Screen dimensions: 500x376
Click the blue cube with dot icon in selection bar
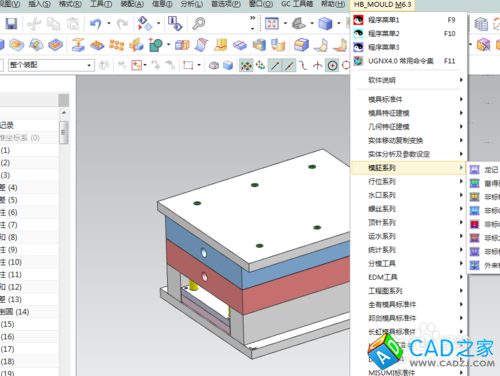228,65
